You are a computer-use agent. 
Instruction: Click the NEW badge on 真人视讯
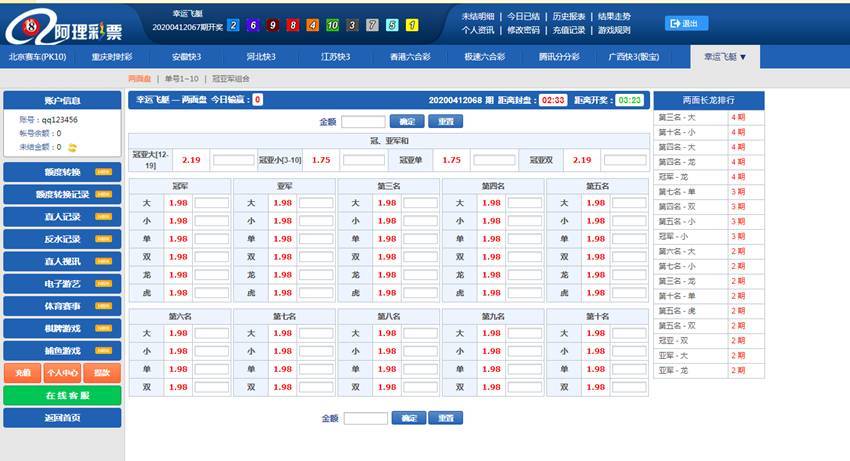tap(103, 260)
